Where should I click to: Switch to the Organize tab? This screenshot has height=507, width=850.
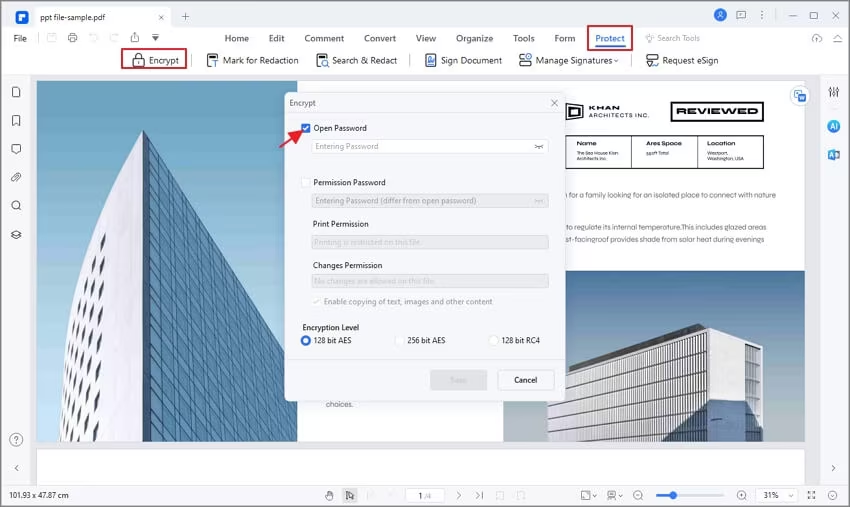[474, 38]
